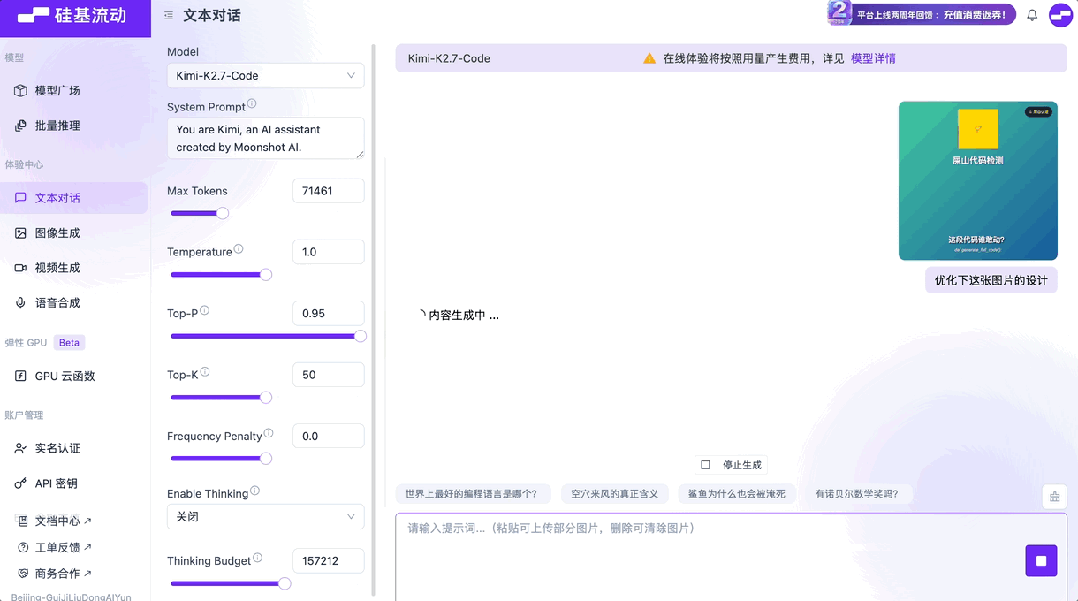Show Top-K info tooltip icon
Viewport: 1078px width, 601px height.
(x=205, y=372)
